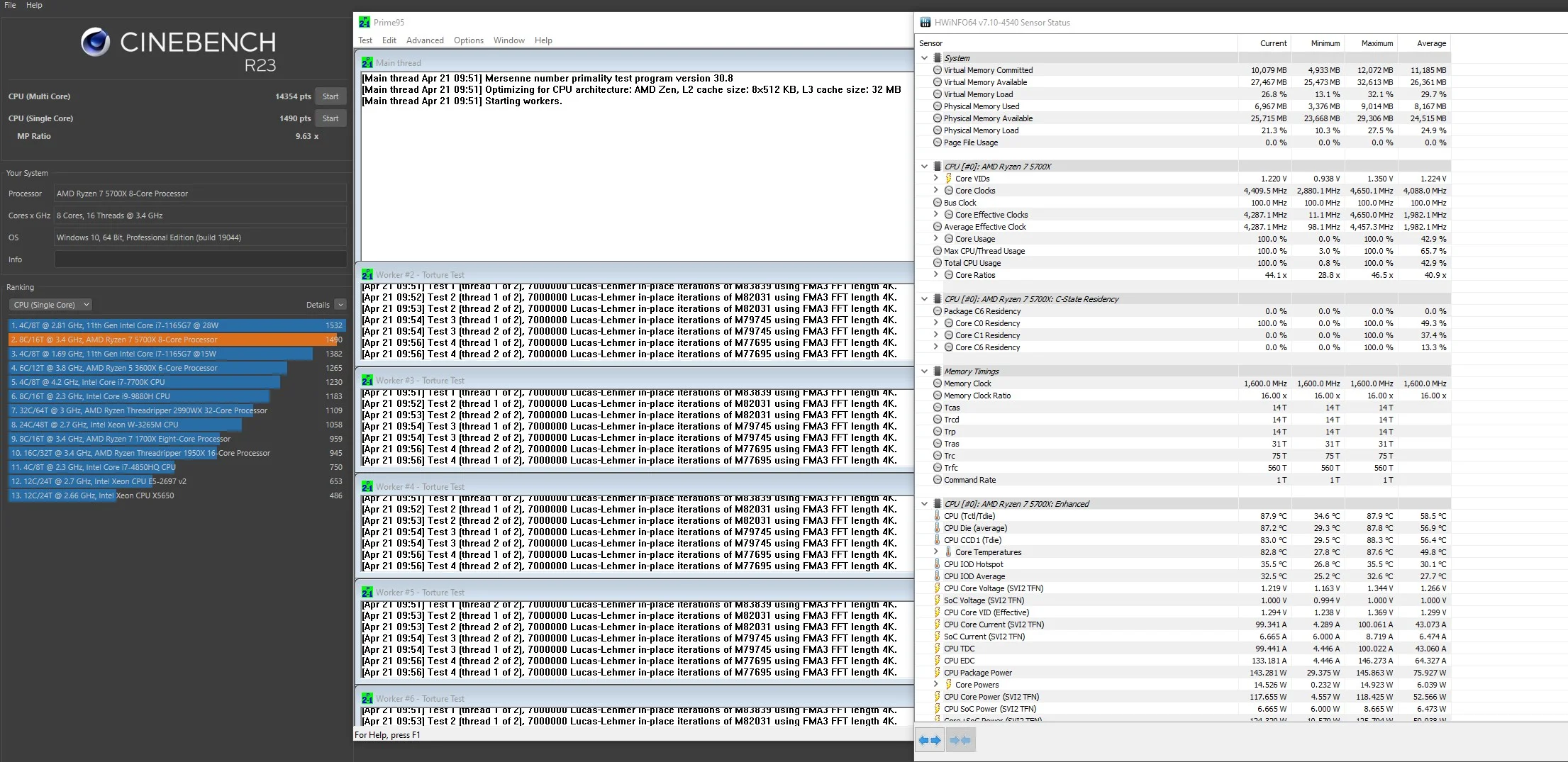1568x762 pixels.
Task: Expand the Core Temperatures row
Action: pos(935,552)
